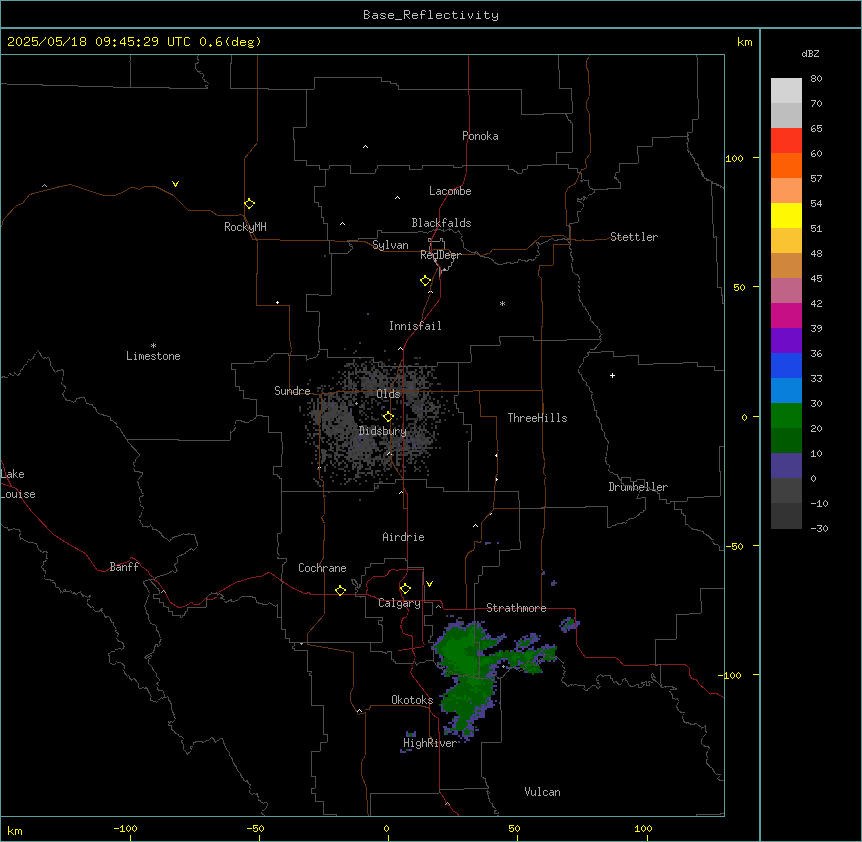Screen dimensions: 862x842
Task: Click the RockyMH map label
Action: pyautogui.click(x=245, y=227)
